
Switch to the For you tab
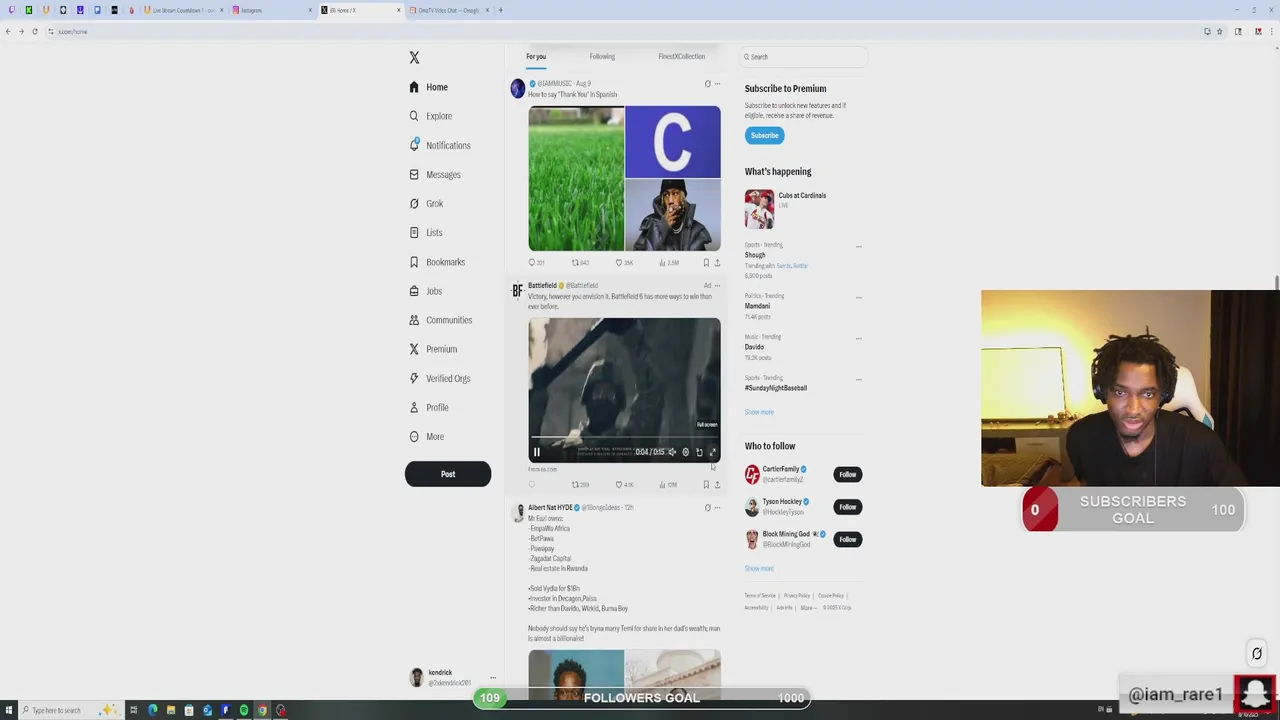(x=536, y=57)
